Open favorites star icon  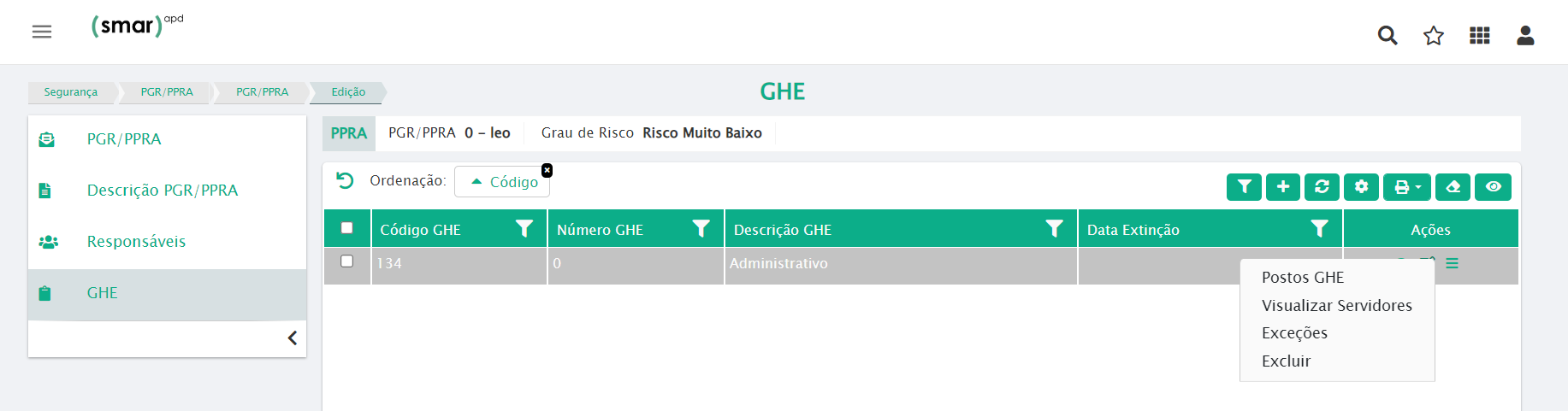tap(1434, 35)
